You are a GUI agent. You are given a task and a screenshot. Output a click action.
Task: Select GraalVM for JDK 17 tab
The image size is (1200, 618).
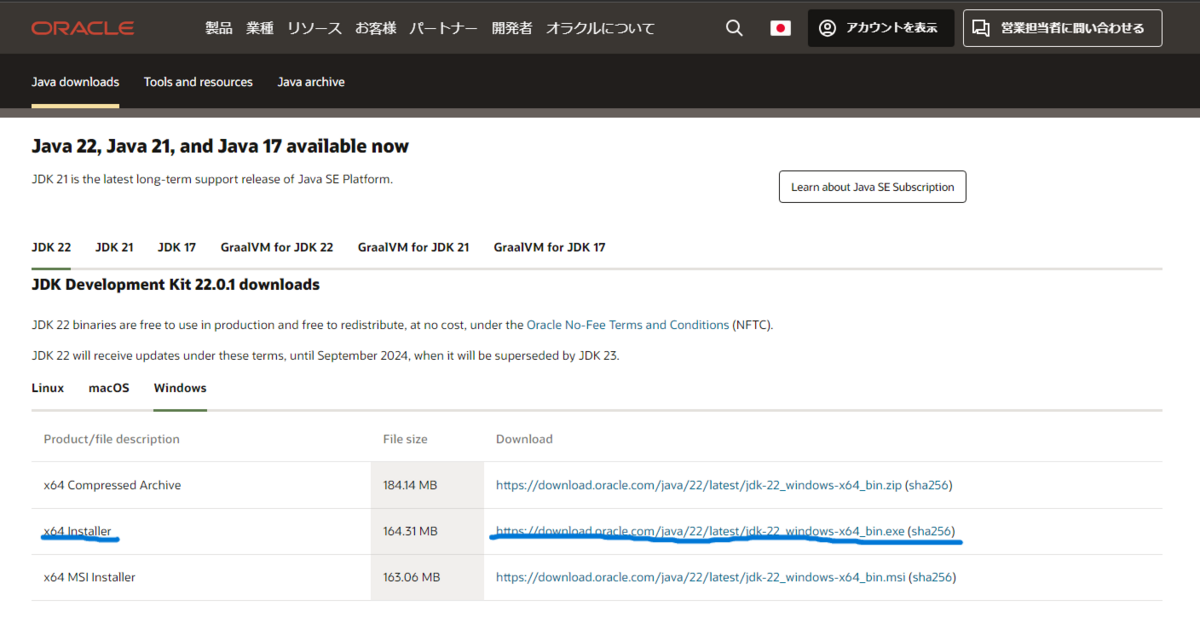(549, 247)
